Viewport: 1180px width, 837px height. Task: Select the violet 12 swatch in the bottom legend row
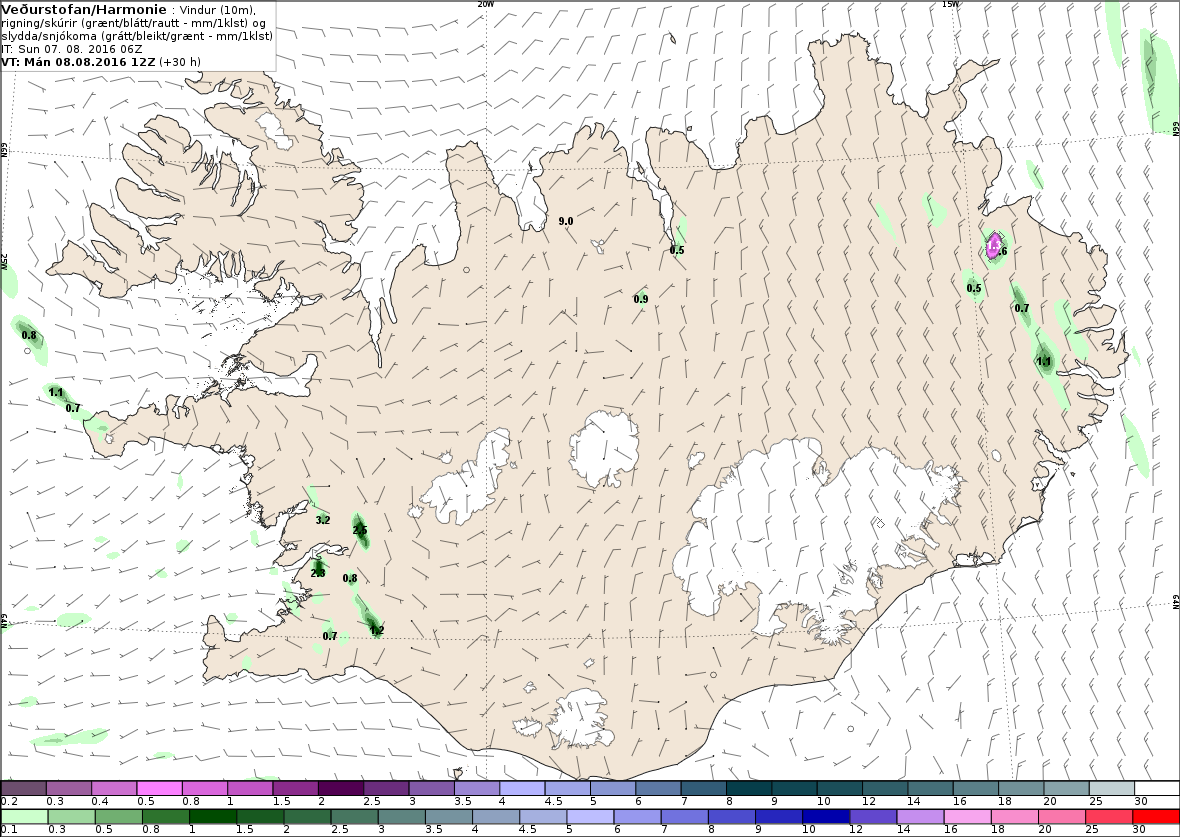(x=873, y=816)
